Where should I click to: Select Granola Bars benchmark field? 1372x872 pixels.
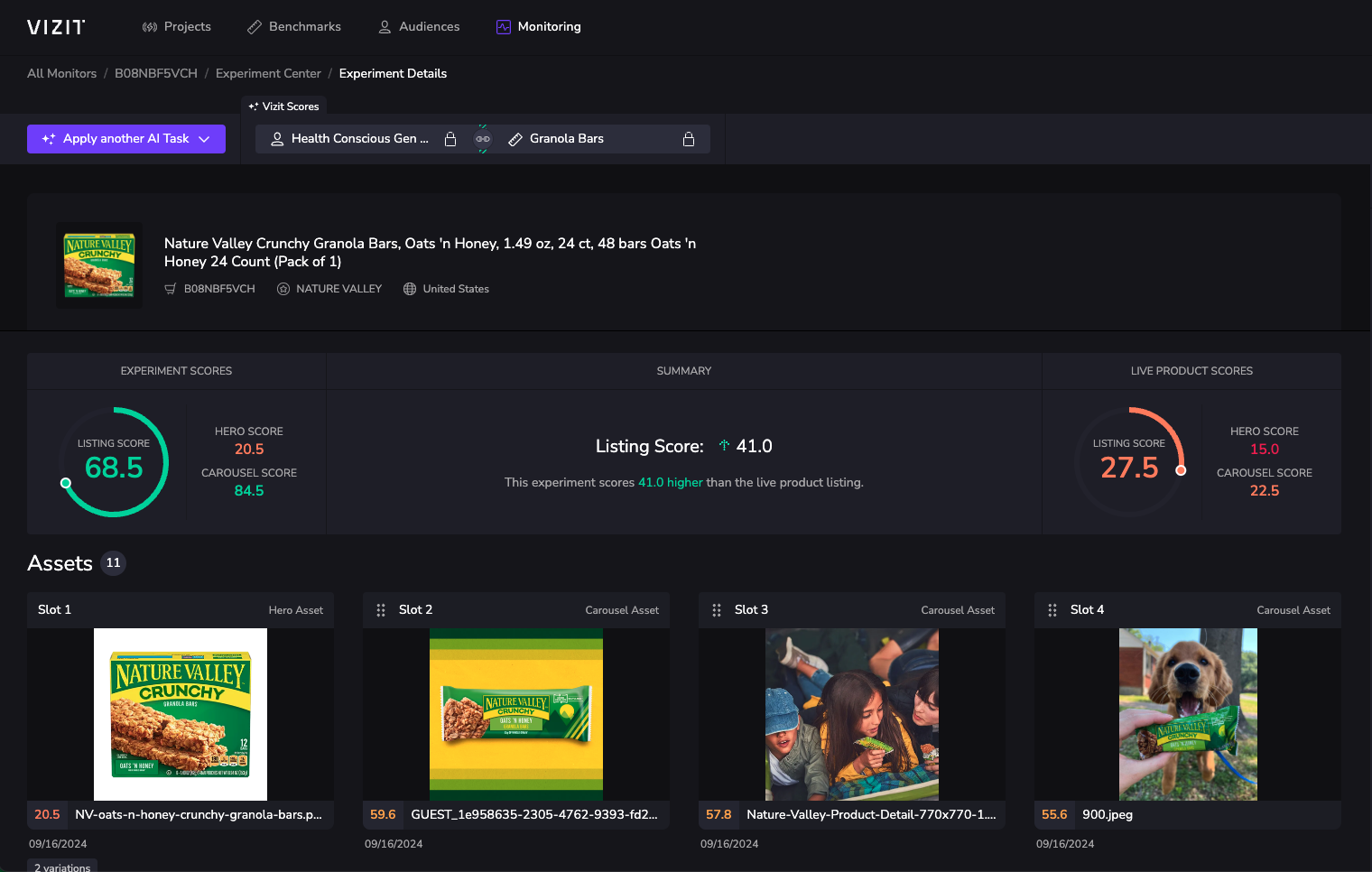click(x=603, y=139)
